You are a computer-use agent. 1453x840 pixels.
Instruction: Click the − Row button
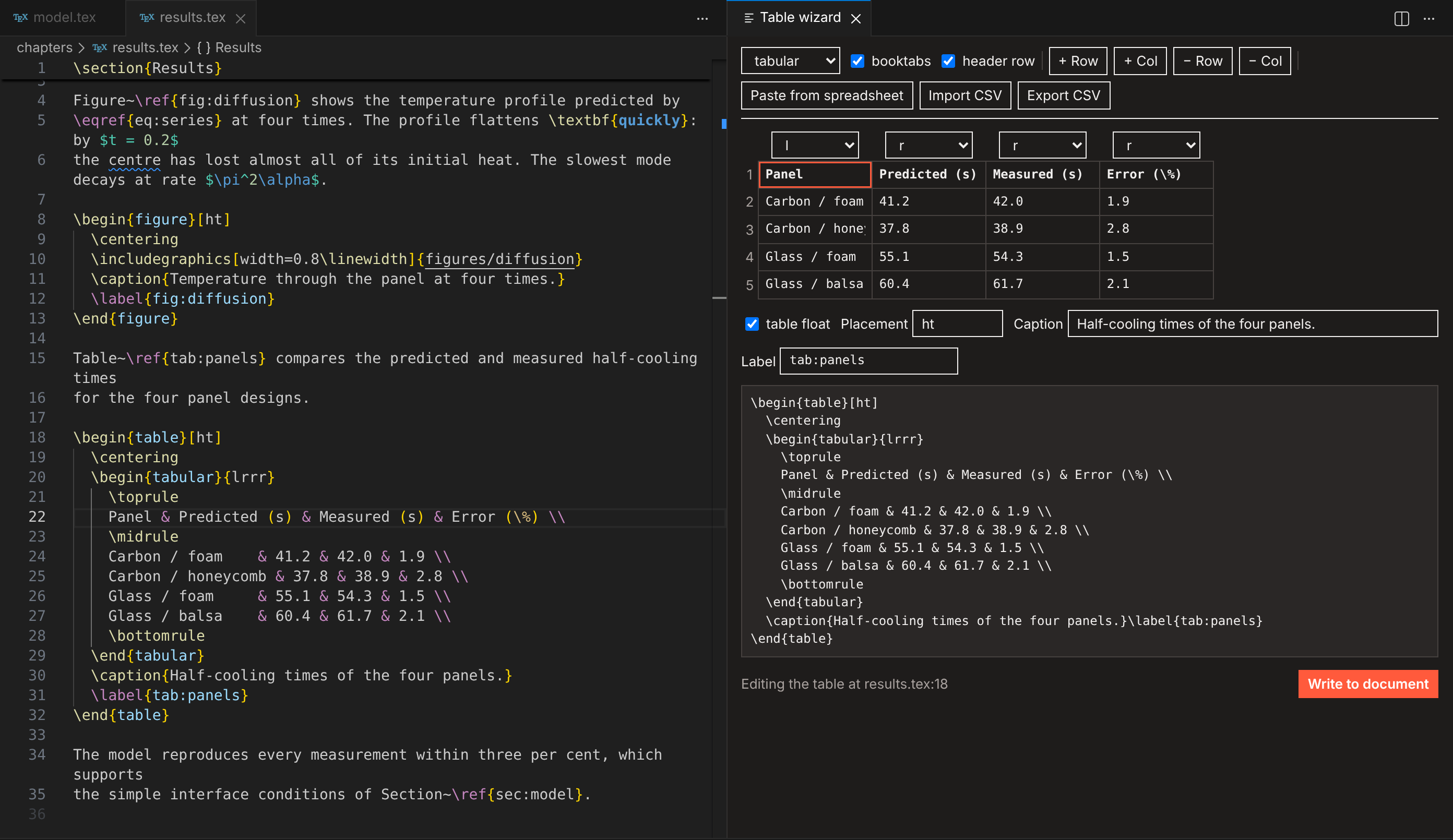pyautogui.click(x=1202, y=61)
